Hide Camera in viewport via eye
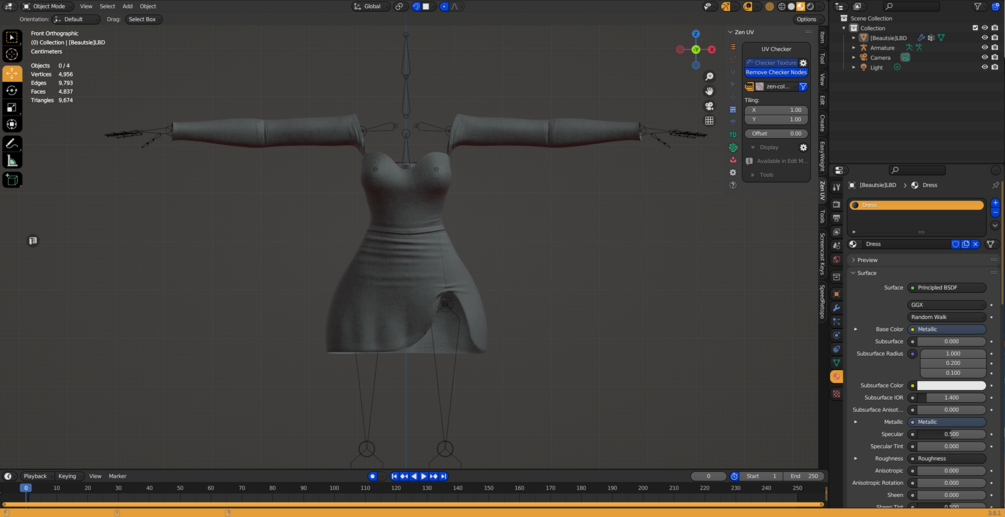The width and height of the screenshot is (1005, 517). (984, 57)
